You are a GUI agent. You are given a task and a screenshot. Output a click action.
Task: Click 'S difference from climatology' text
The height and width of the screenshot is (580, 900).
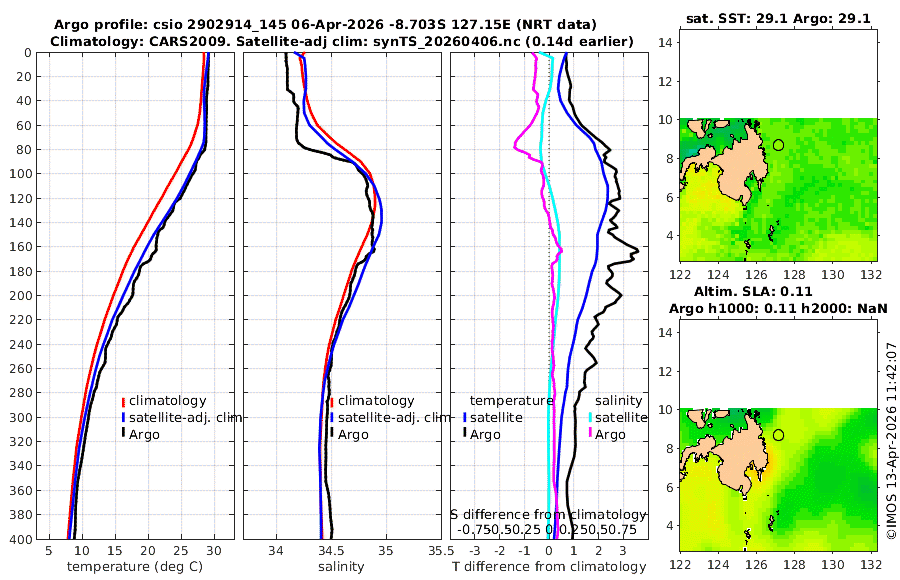point(549,514)
